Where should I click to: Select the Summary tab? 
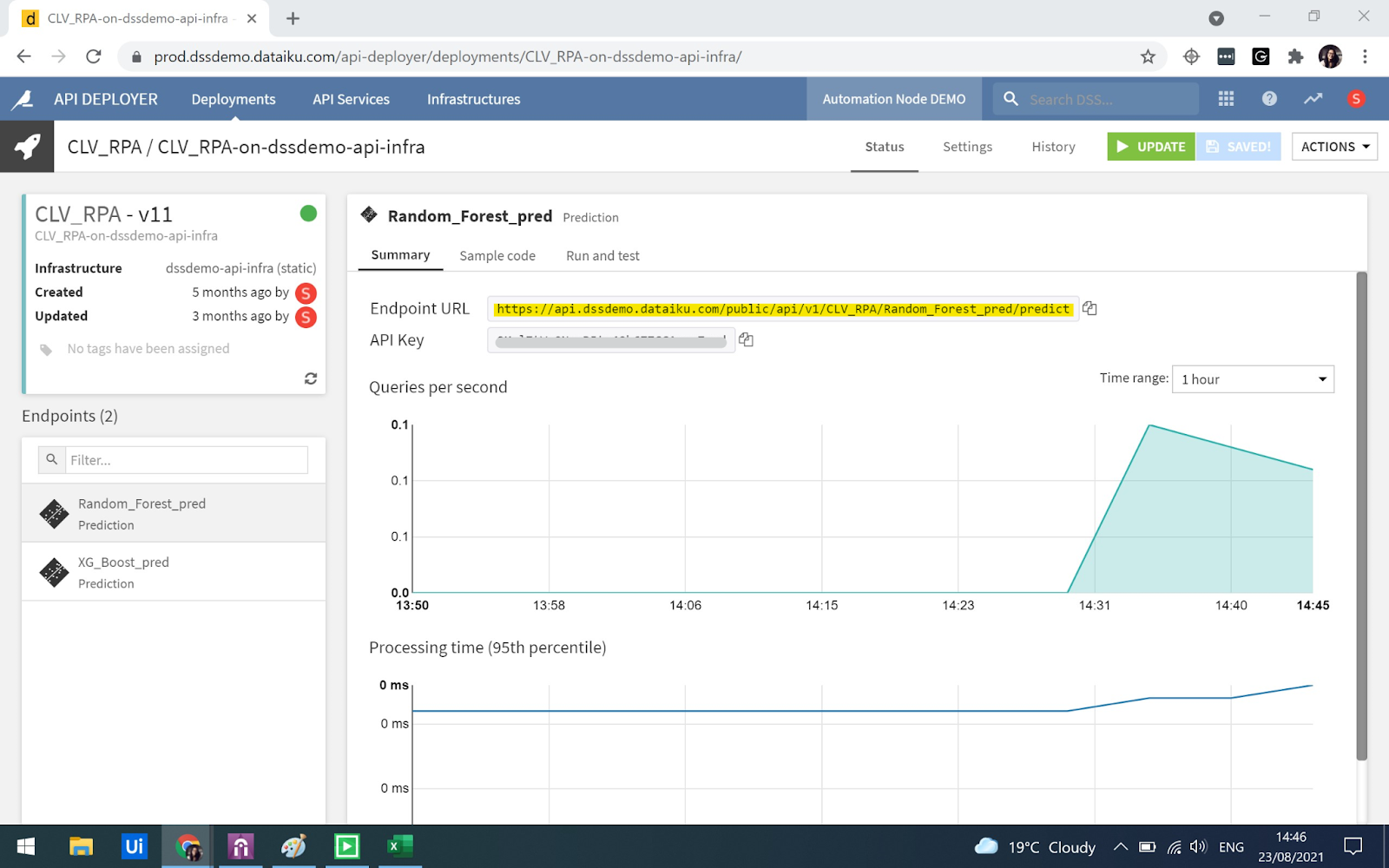[400, 255]
